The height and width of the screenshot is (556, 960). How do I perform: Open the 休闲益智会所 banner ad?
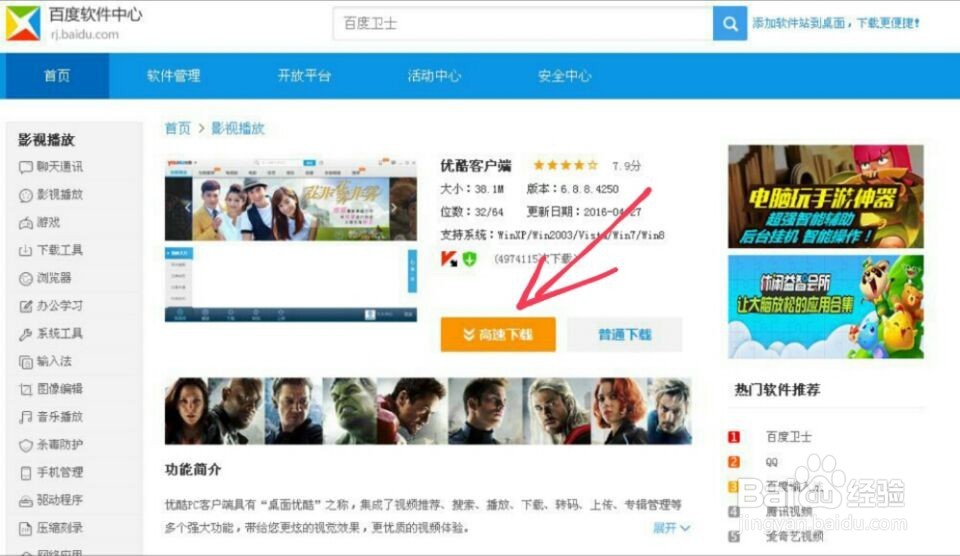[826, 307]
